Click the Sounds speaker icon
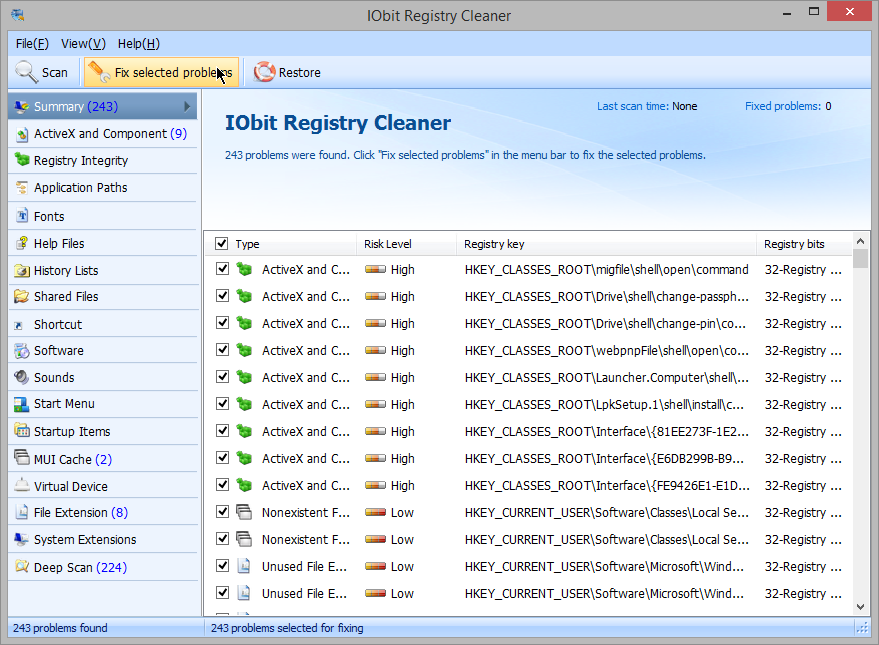This screenshot has height=645, width=879. click(22, 377)
